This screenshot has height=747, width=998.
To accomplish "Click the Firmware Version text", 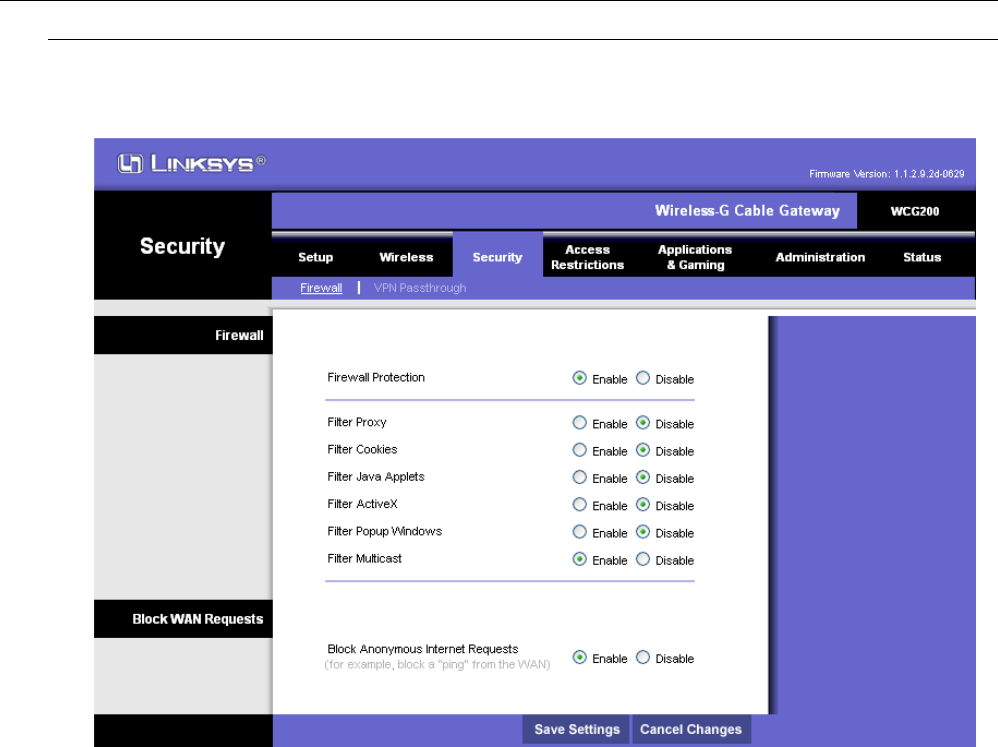I will pos(887,174).
